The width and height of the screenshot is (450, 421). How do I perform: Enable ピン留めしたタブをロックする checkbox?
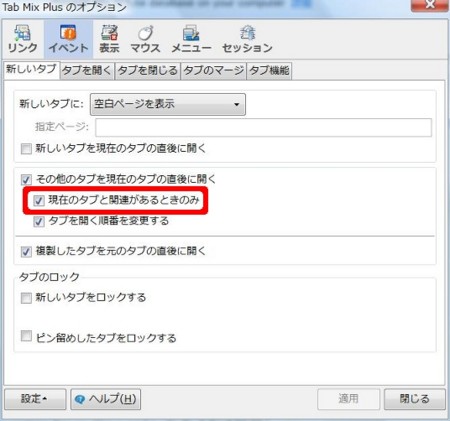pyautogui.click(x=26, y=336)
